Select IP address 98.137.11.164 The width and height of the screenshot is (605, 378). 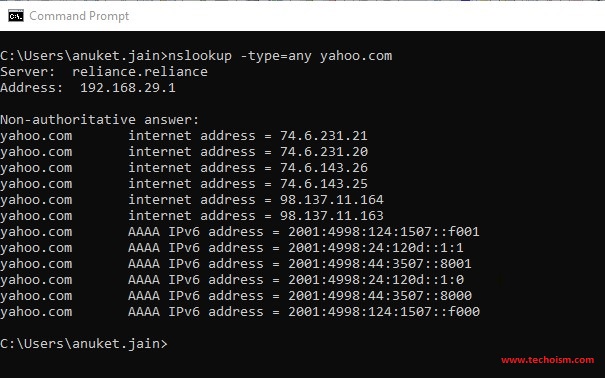332,200
